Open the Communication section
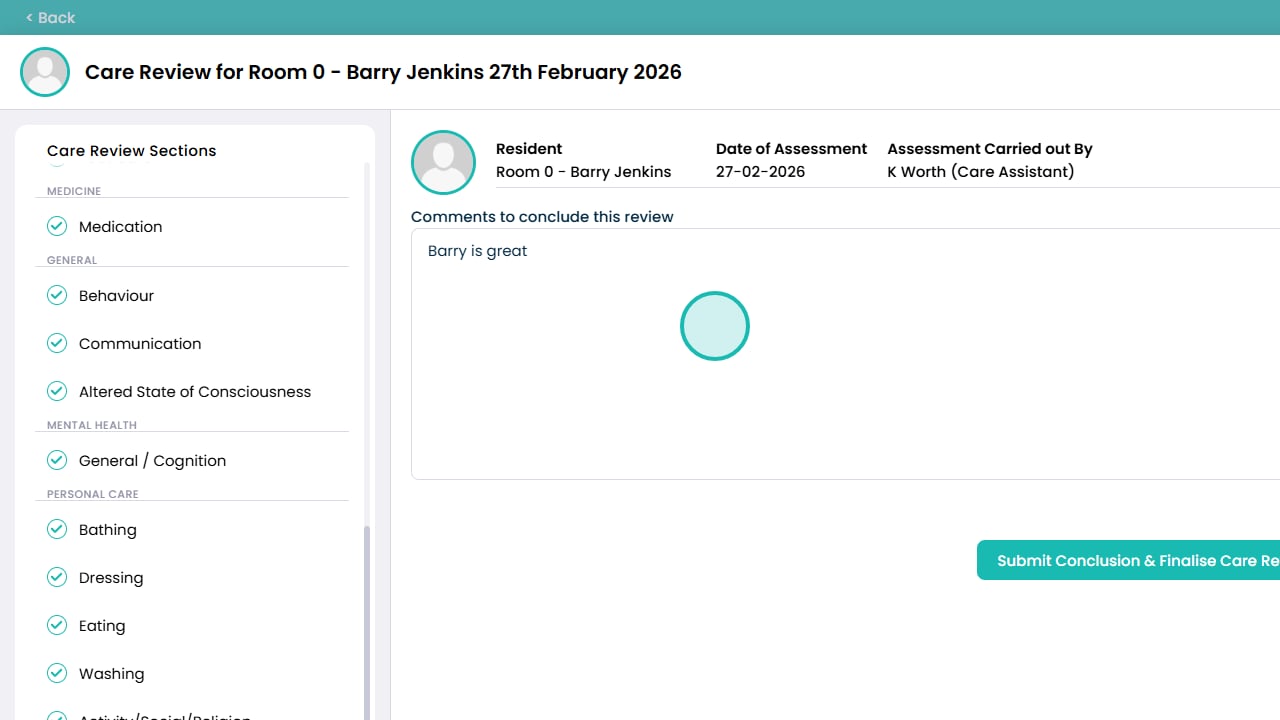The width and height of the screenshot is (1280, 720). point(140,344)
